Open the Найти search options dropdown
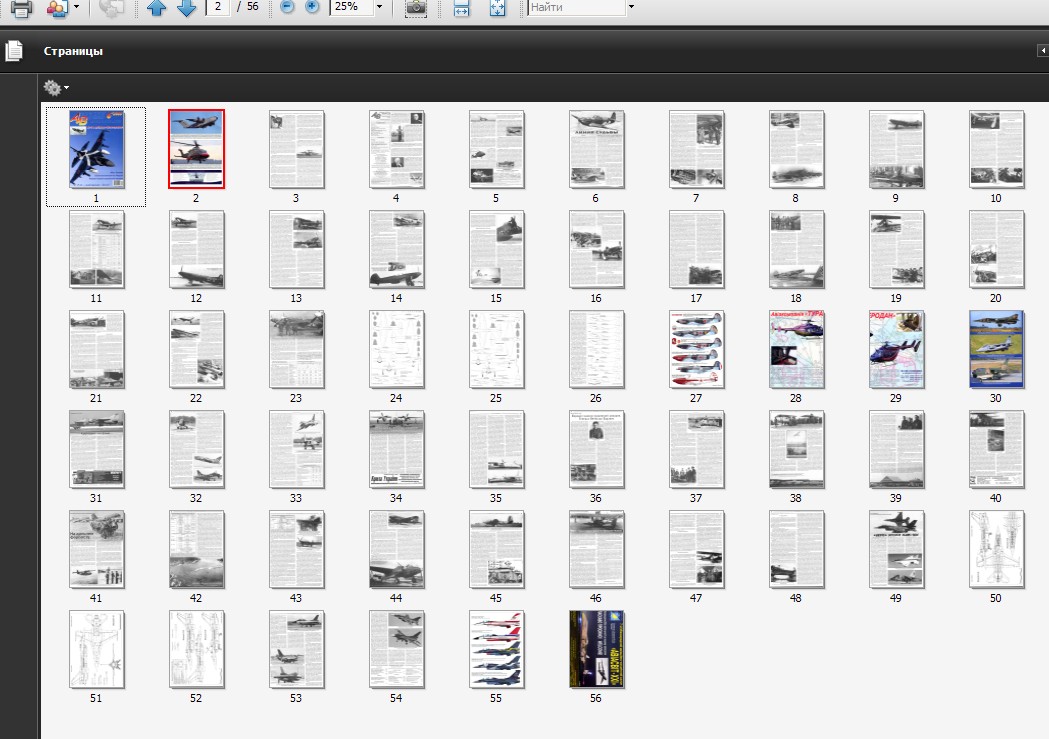 point(631,7)
